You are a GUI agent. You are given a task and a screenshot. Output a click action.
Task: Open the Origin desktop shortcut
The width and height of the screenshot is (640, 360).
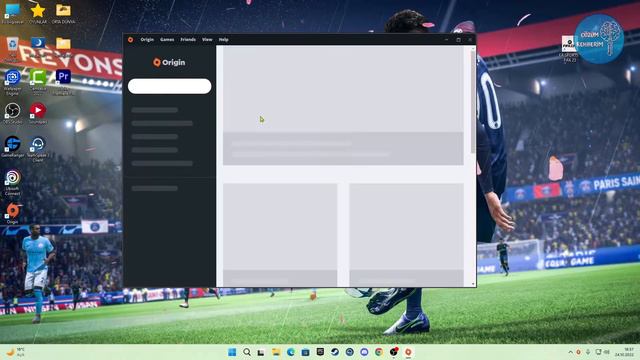(13, 214)
